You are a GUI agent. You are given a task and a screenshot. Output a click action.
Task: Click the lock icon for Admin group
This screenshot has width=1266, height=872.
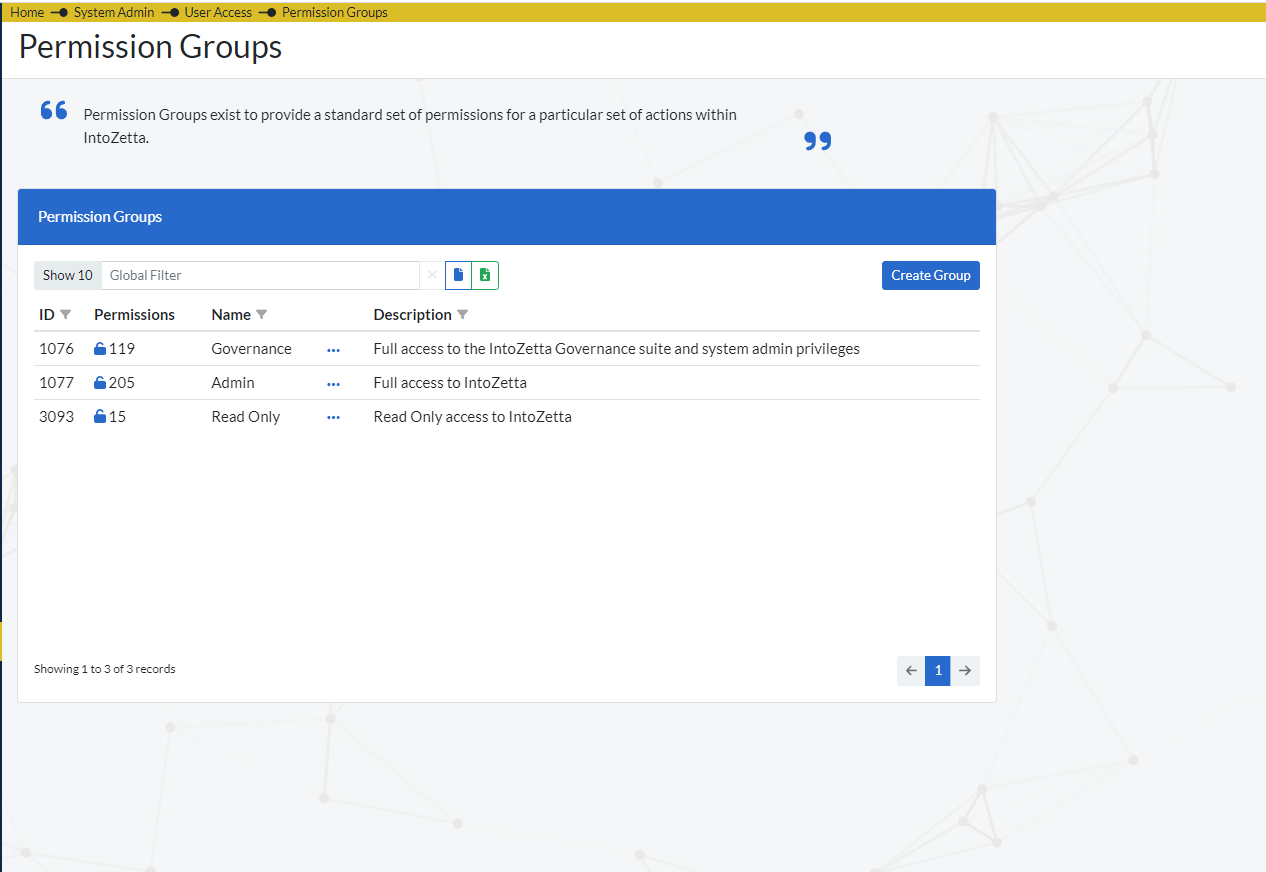click(x=100, y=383)
